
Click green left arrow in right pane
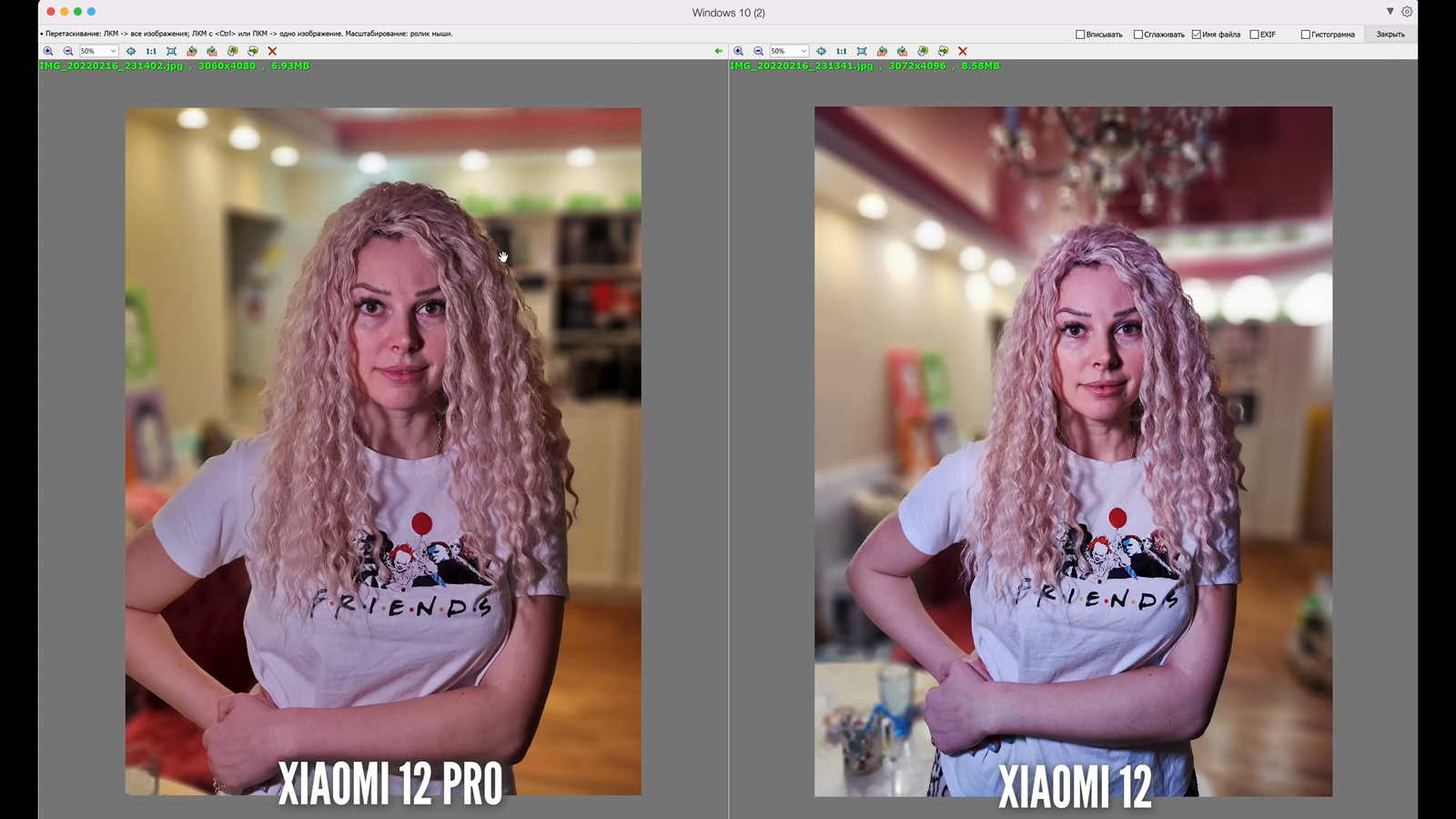point(719,51)
